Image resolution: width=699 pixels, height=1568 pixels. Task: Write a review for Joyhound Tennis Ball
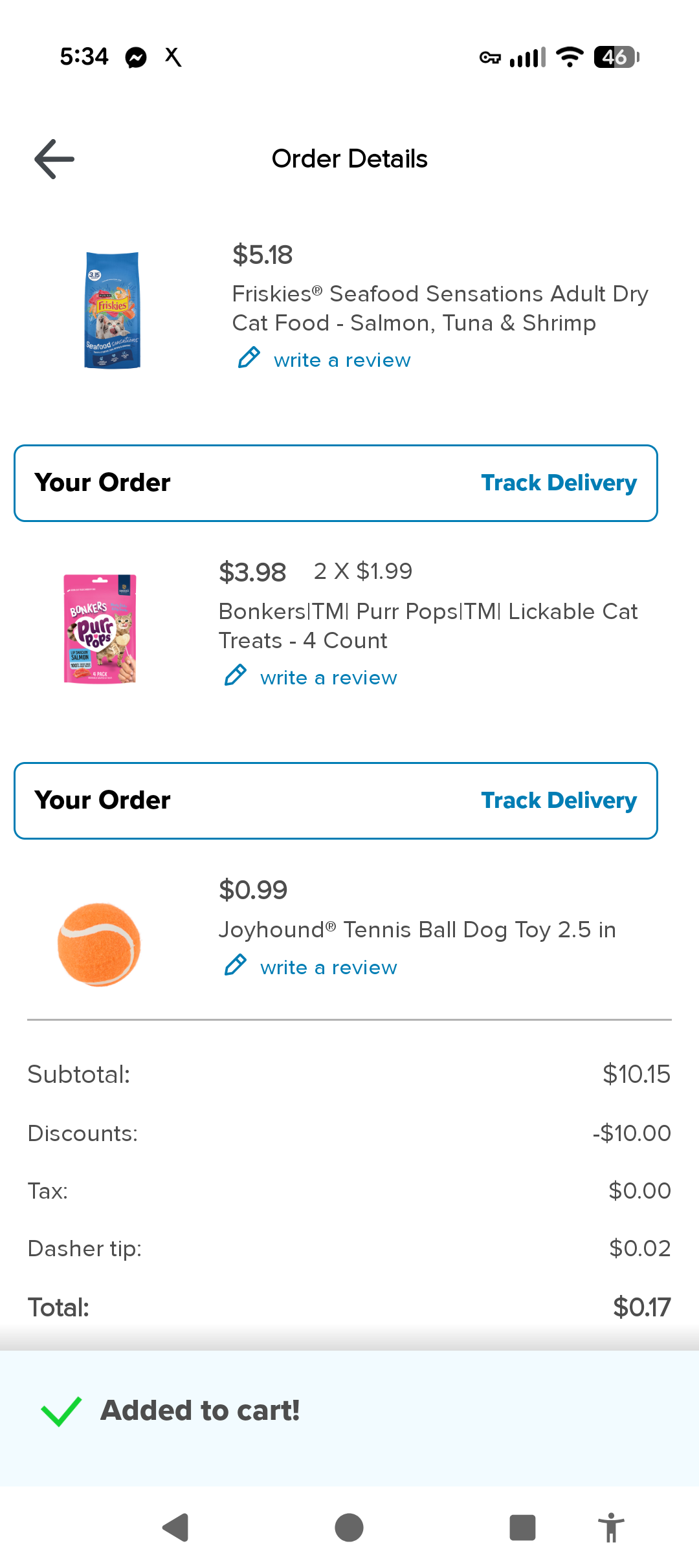tap(328, 968)
